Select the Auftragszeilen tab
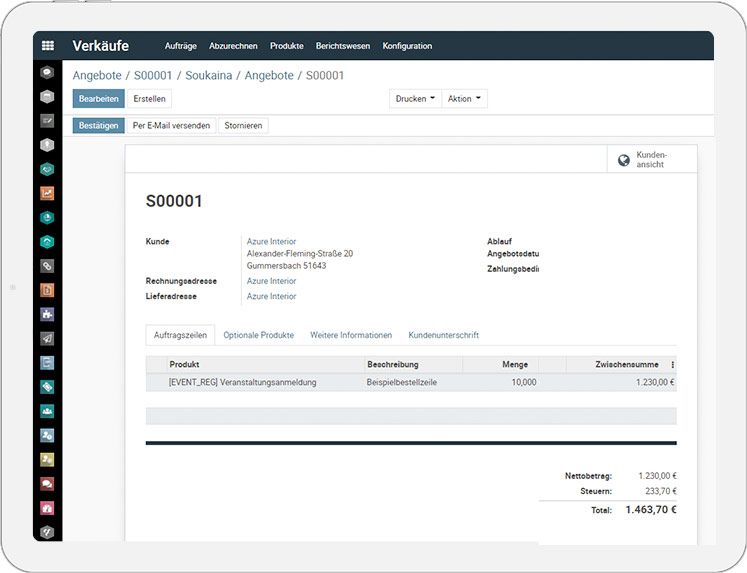 [180, 335]
